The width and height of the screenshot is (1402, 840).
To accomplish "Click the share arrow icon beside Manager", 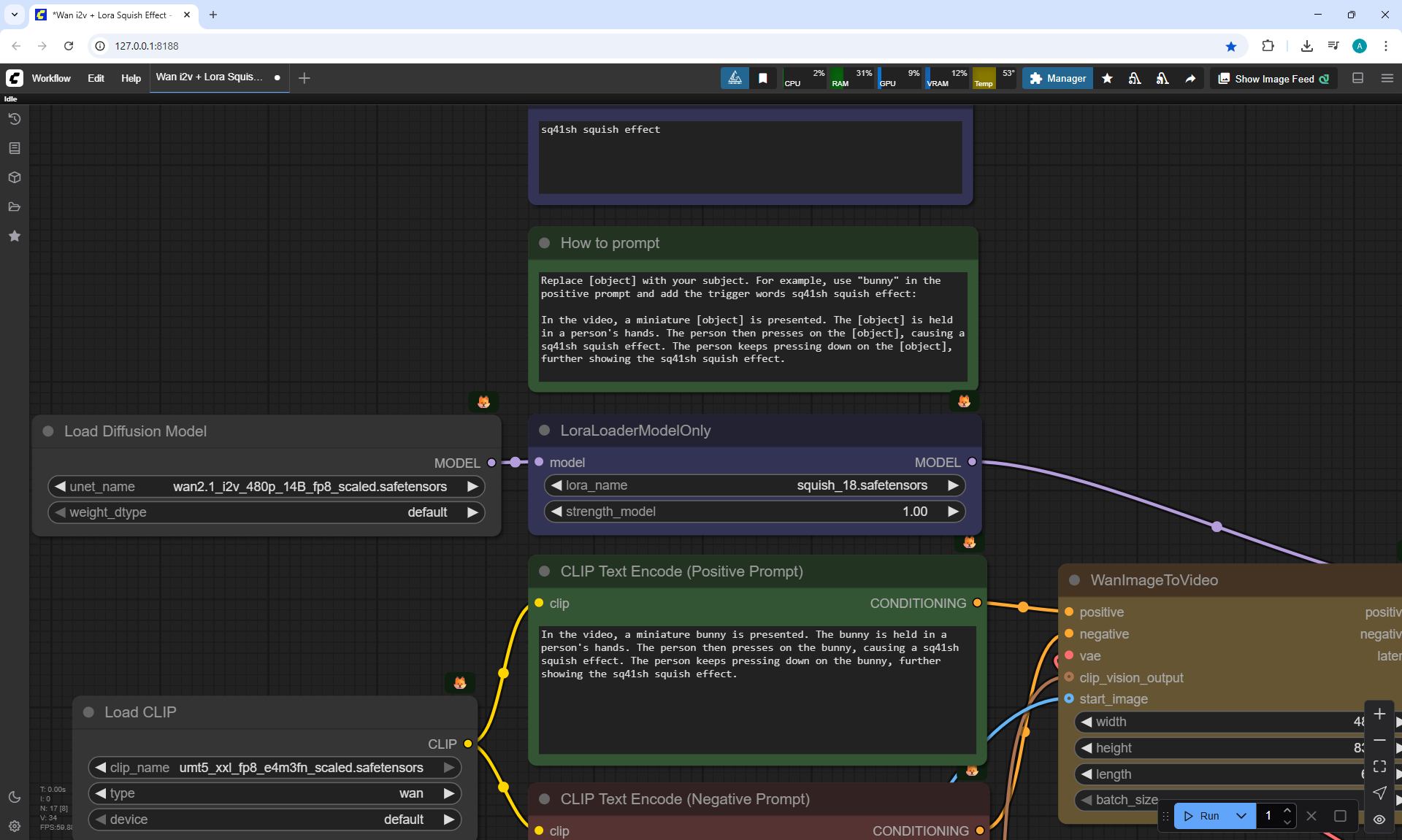I will 1190,78.
